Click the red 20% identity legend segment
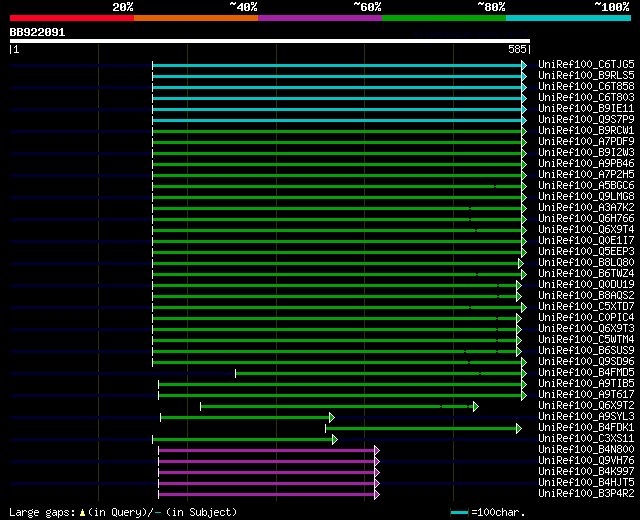The image size is (640, 520). (72, 18)
